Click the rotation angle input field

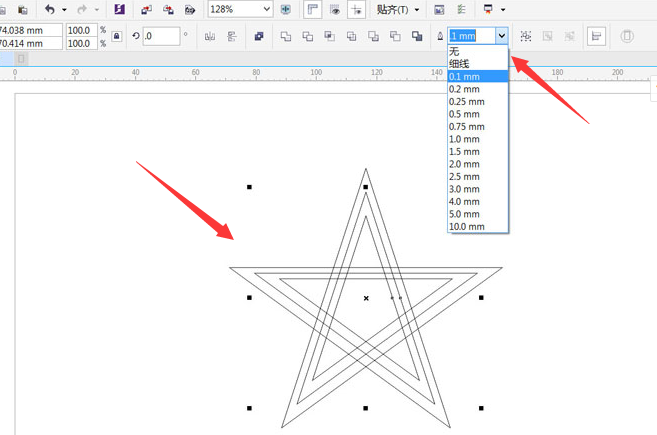160,36
